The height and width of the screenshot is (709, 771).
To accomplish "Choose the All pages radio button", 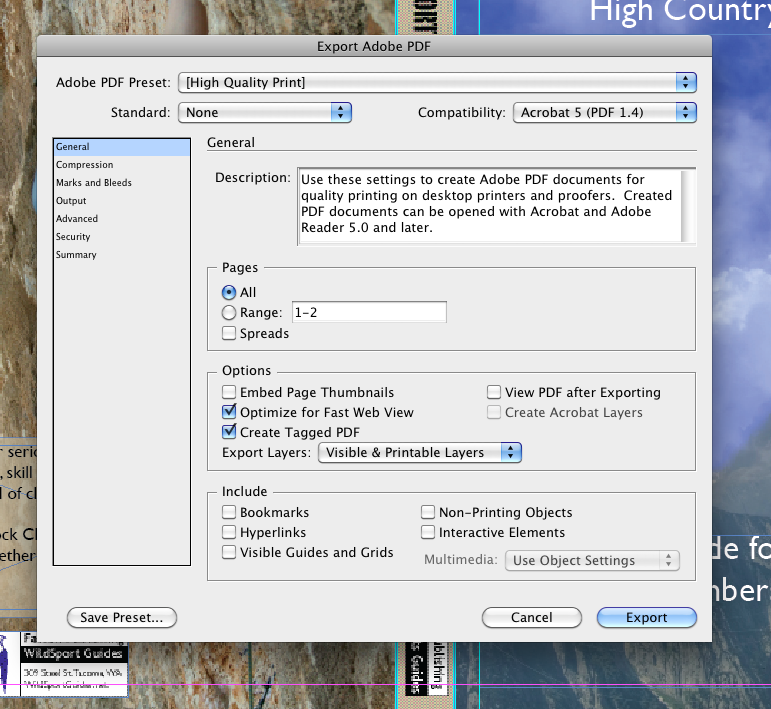I will (x=229, y=293).
